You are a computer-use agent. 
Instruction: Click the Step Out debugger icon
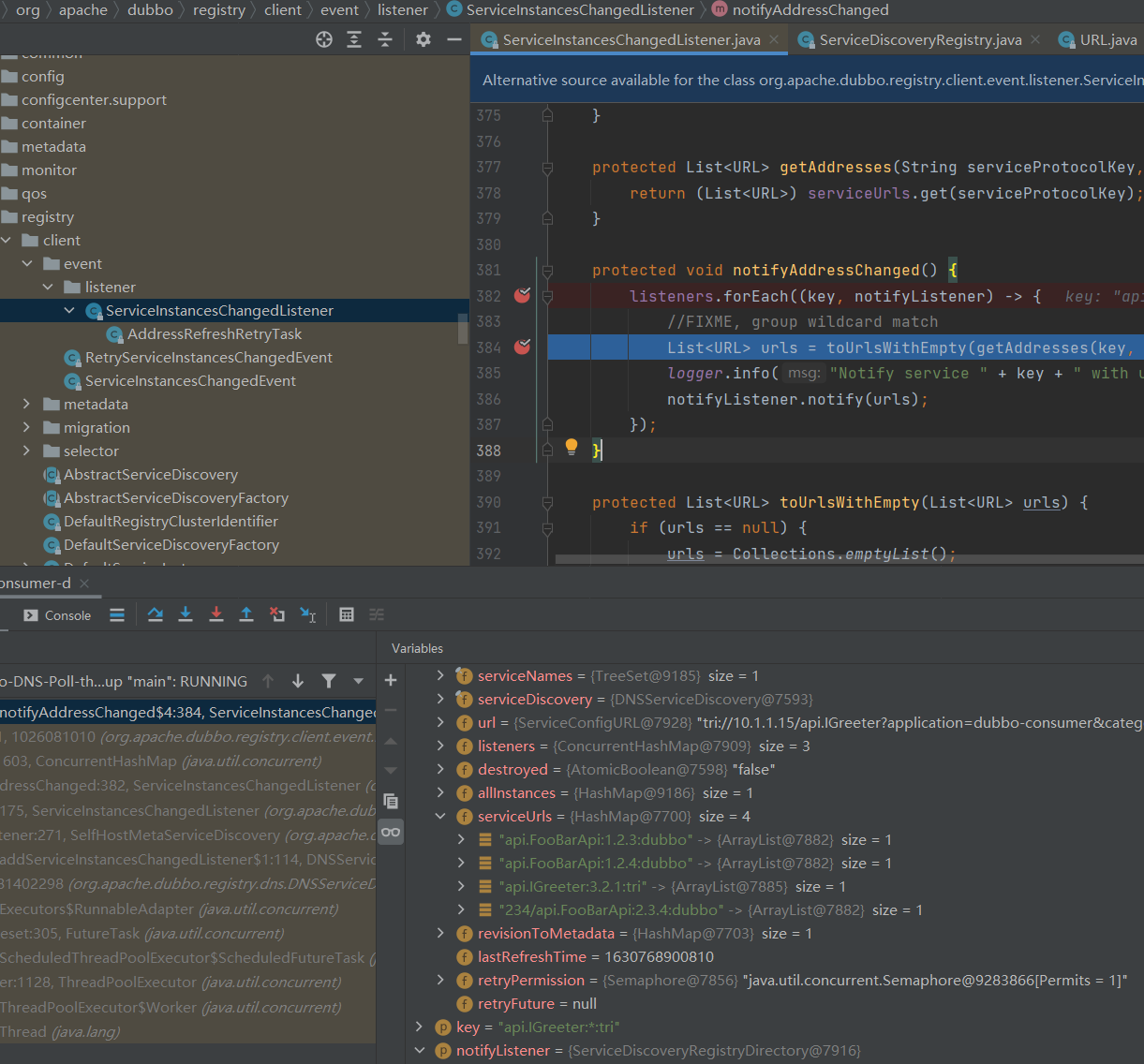(x=246, y=614)
